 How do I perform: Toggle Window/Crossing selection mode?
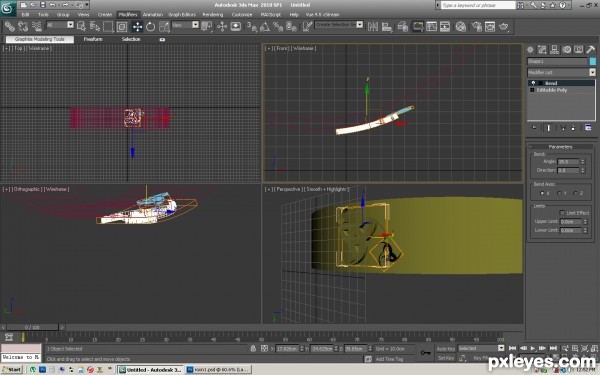(122, 26)
